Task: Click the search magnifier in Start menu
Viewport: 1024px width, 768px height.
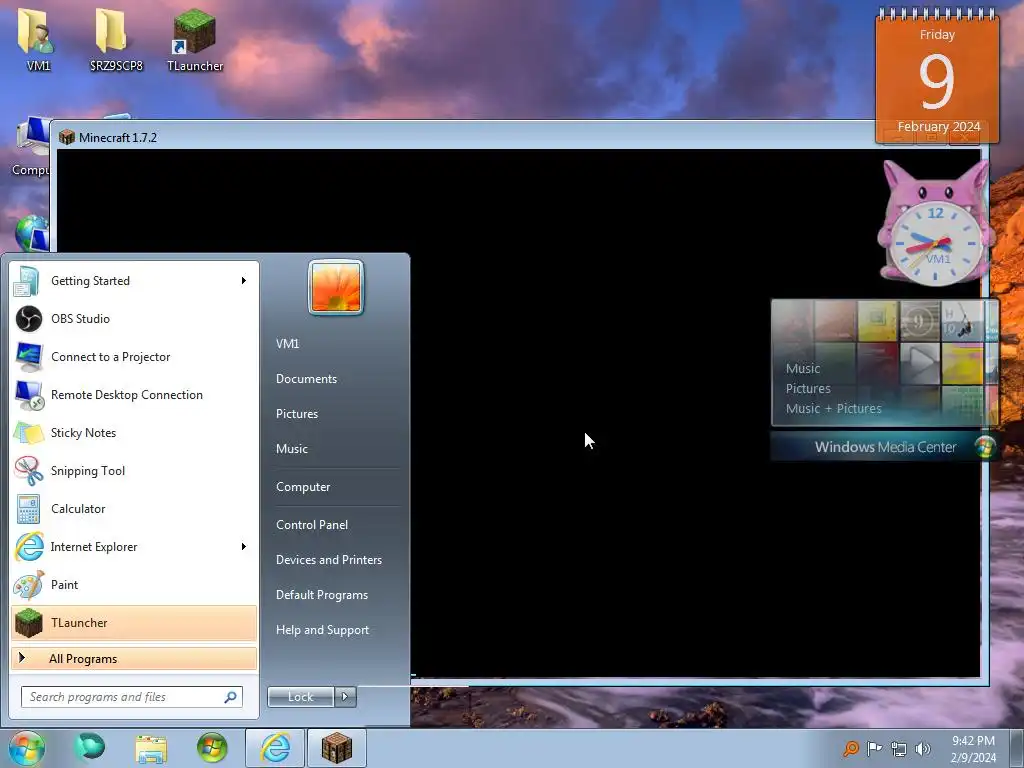Action: coord(230,697)
